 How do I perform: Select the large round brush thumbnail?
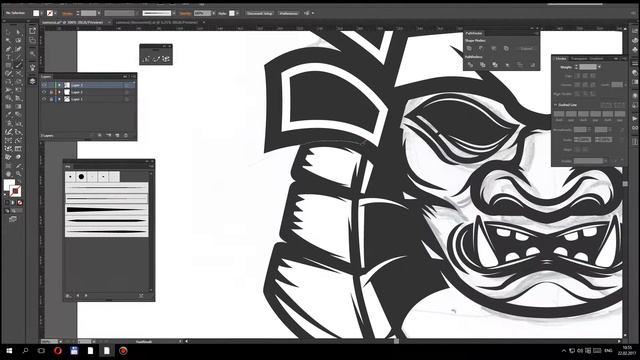tap(81, 176)
